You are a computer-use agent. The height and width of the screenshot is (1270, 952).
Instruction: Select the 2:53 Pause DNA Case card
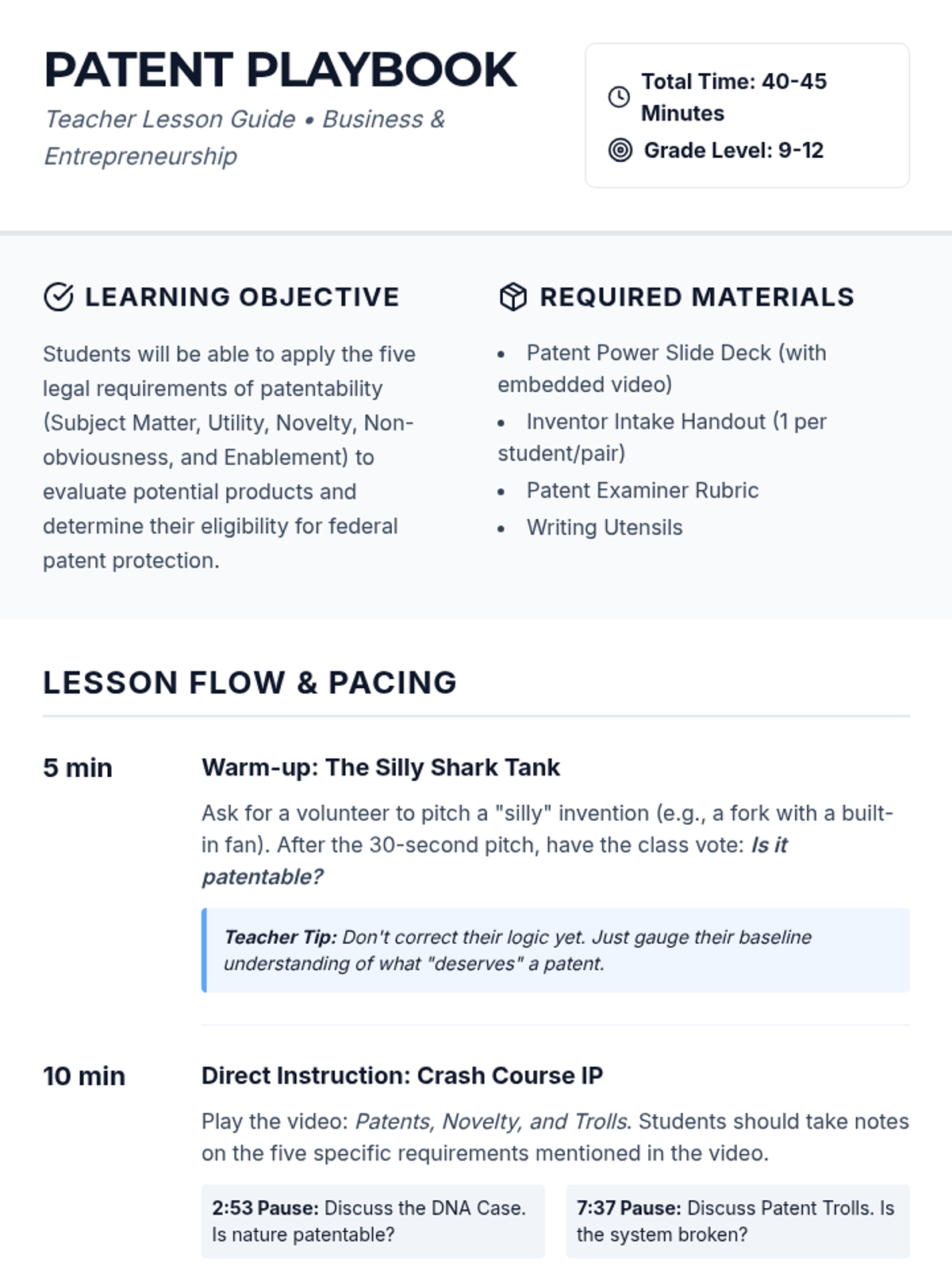pyautogui.click(x=373, y=1221)
